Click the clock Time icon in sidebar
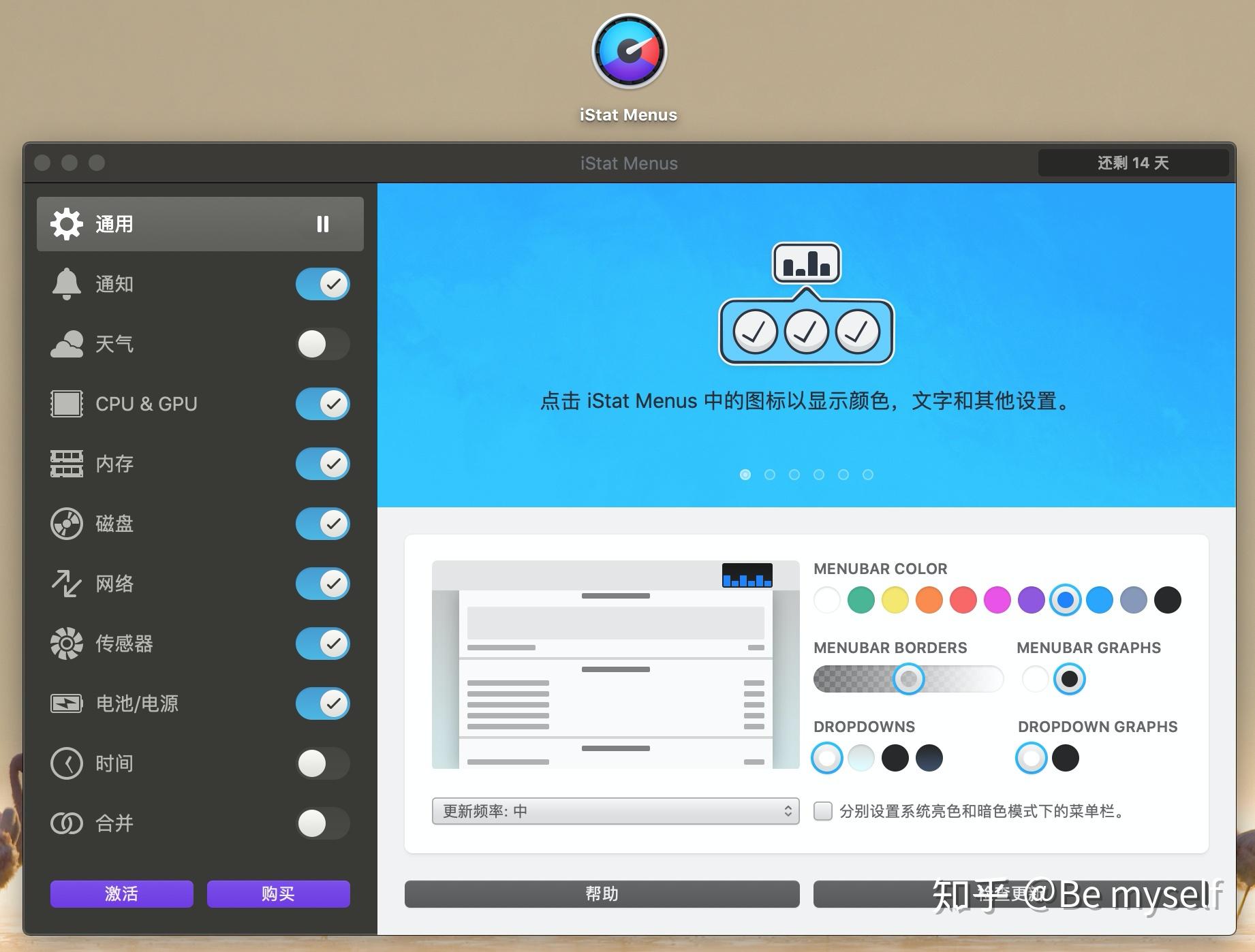1255x952 pixels. [67, 763]
